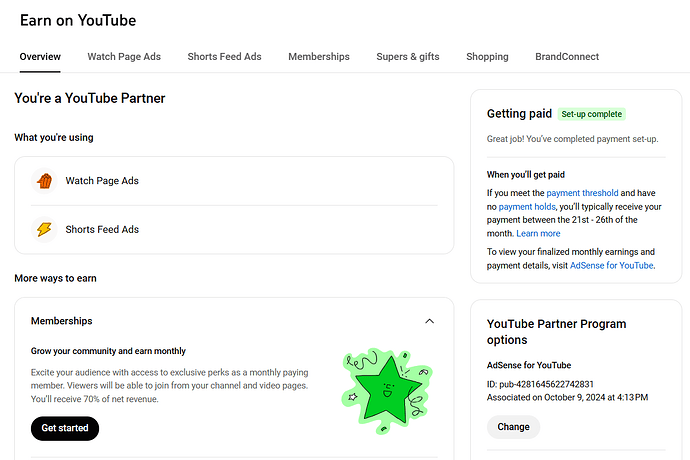Visit the AdSense for YouTube link
Viewport: 690px width, 460px height.
click(612, 265)
